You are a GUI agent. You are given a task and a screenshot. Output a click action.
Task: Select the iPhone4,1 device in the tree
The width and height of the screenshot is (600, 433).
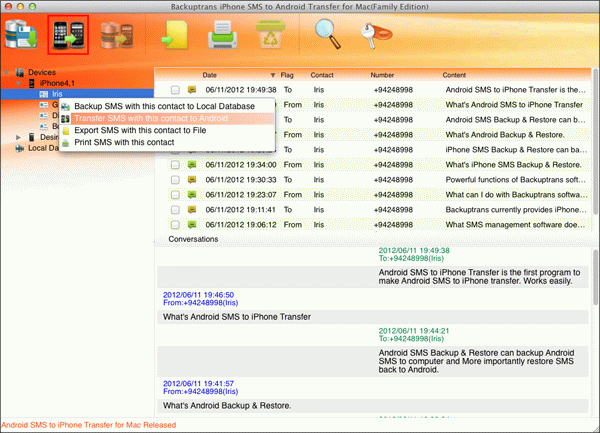pyautogui.click(x=57, y=83)
